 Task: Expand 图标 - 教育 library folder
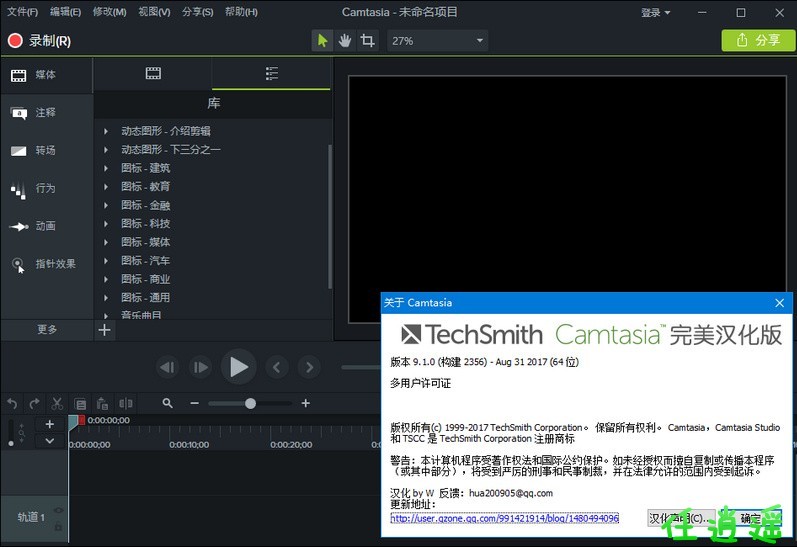(106, 187)
